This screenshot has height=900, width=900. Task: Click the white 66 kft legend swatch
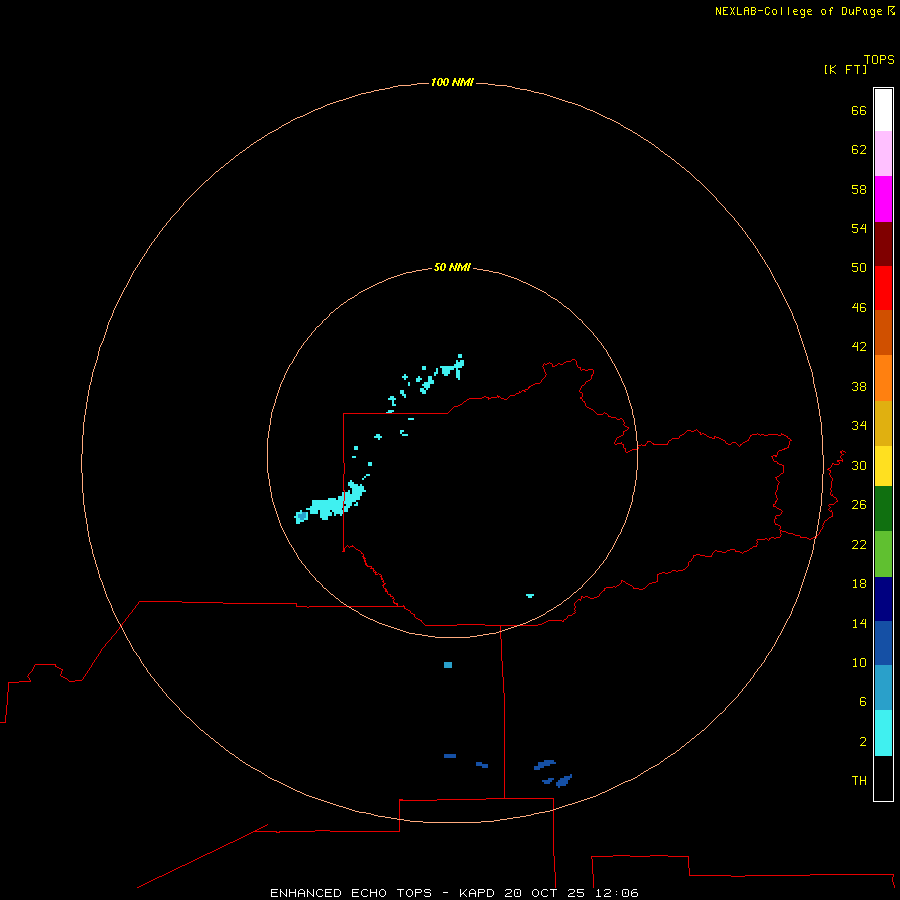[x=883, y=110]
